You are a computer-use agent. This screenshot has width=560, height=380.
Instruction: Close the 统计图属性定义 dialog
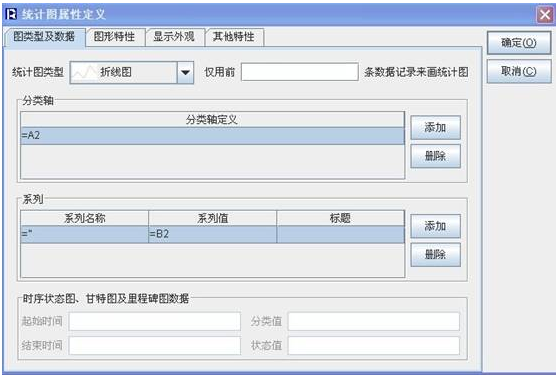(x=545, y=15)
